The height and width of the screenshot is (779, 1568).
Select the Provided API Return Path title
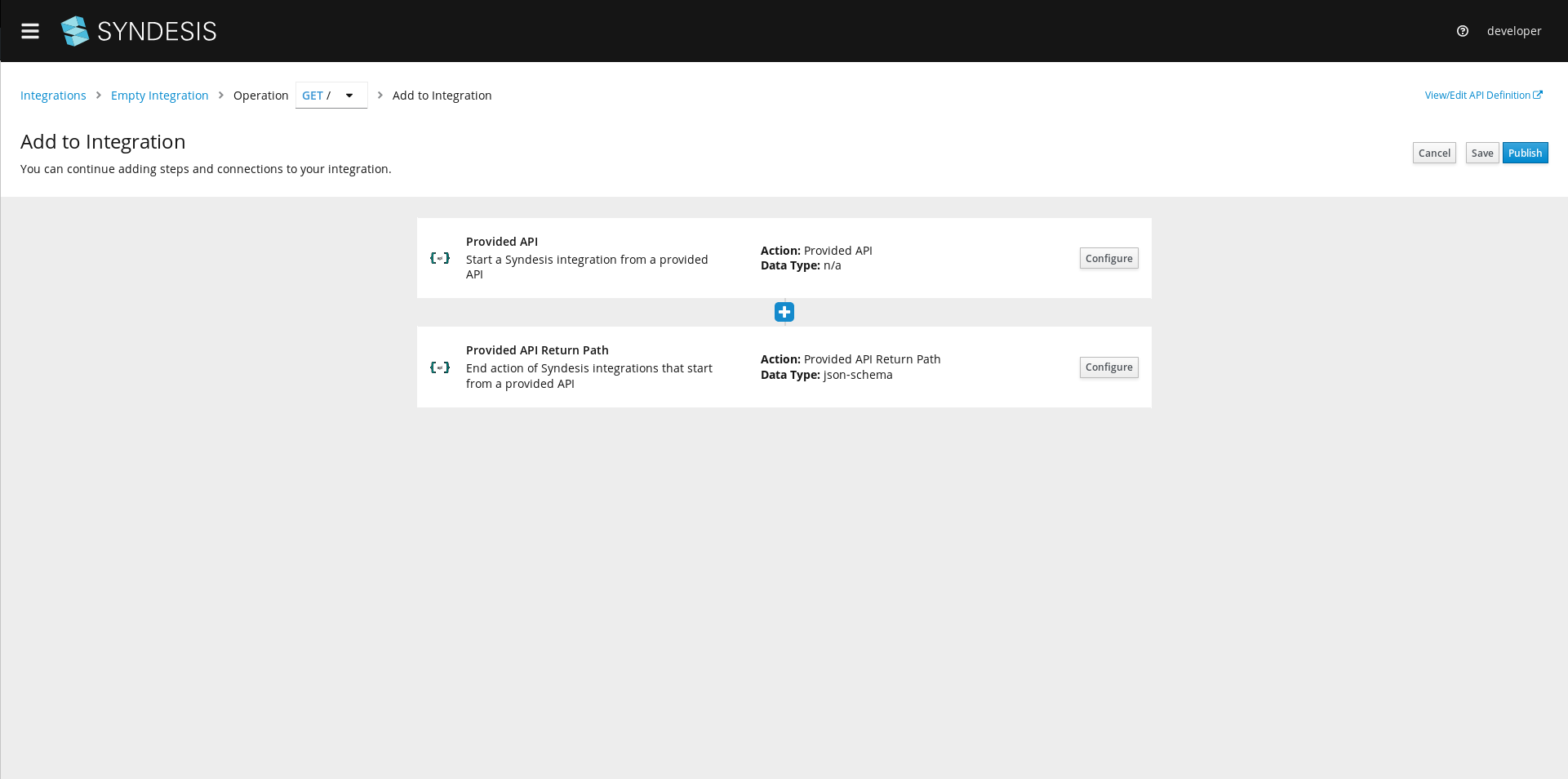coord(537,350)
